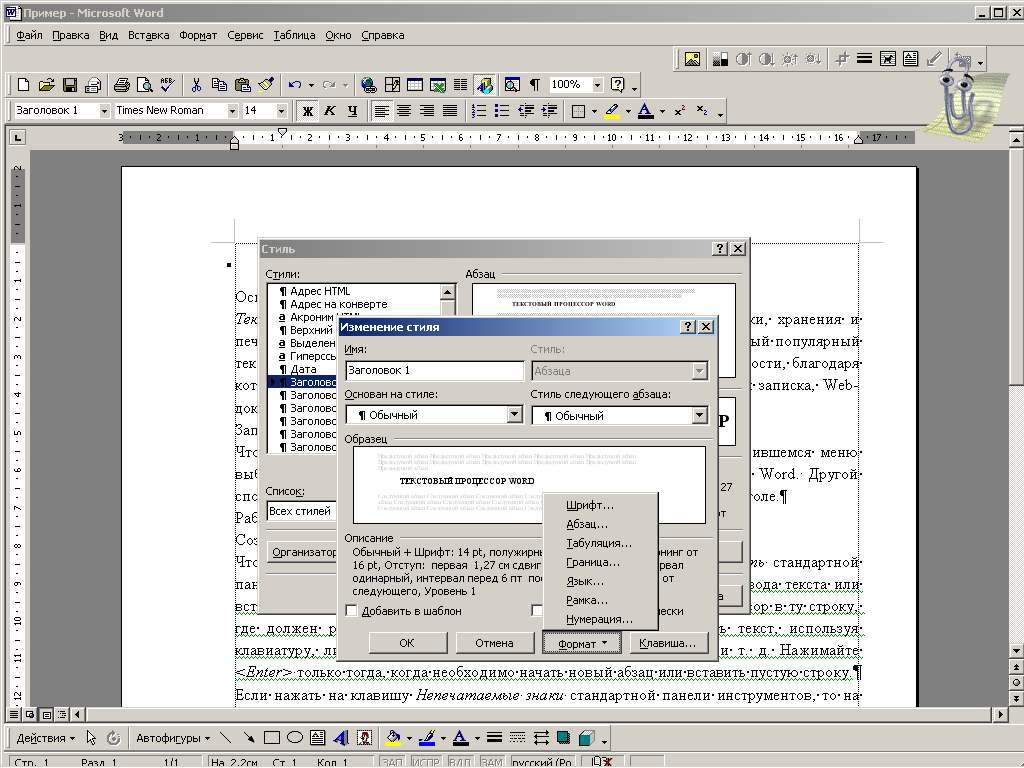Apply underline formatting Ч button
The image size is (1024, 768).
pyautogui.click(x=353, y=111)
